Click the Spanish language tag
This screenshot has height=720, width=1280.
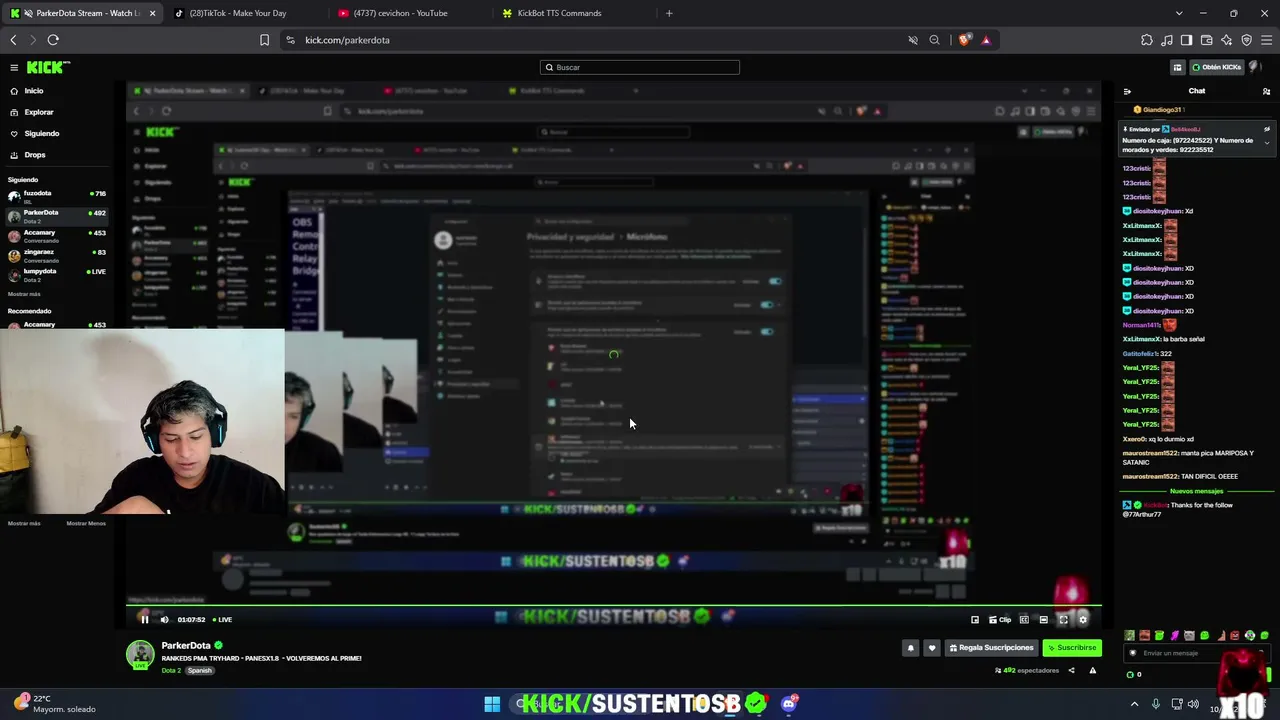[x=199, y=670]
